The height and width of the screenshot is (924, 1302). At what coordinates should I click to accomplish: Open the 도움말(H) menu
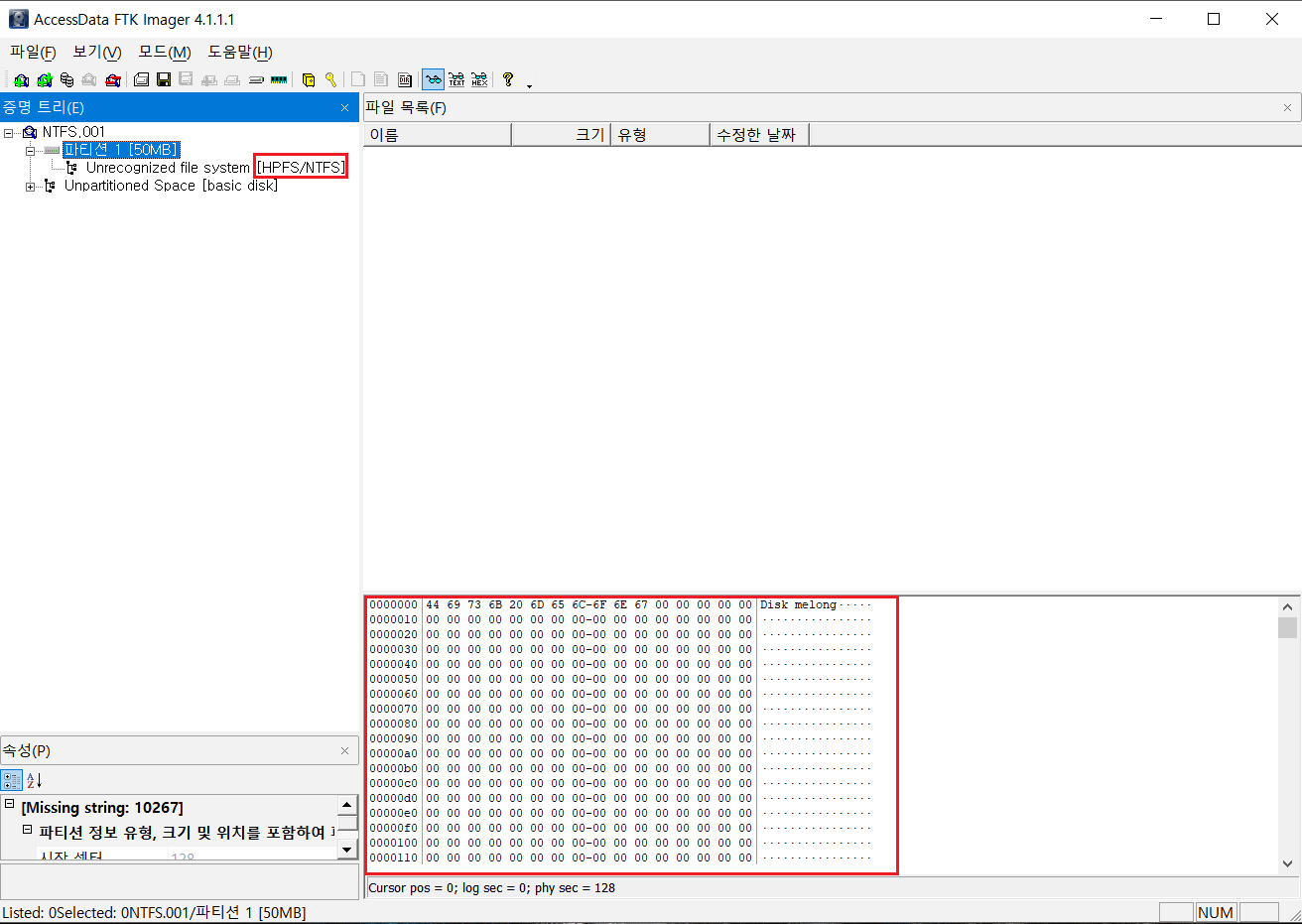(239, 52)
